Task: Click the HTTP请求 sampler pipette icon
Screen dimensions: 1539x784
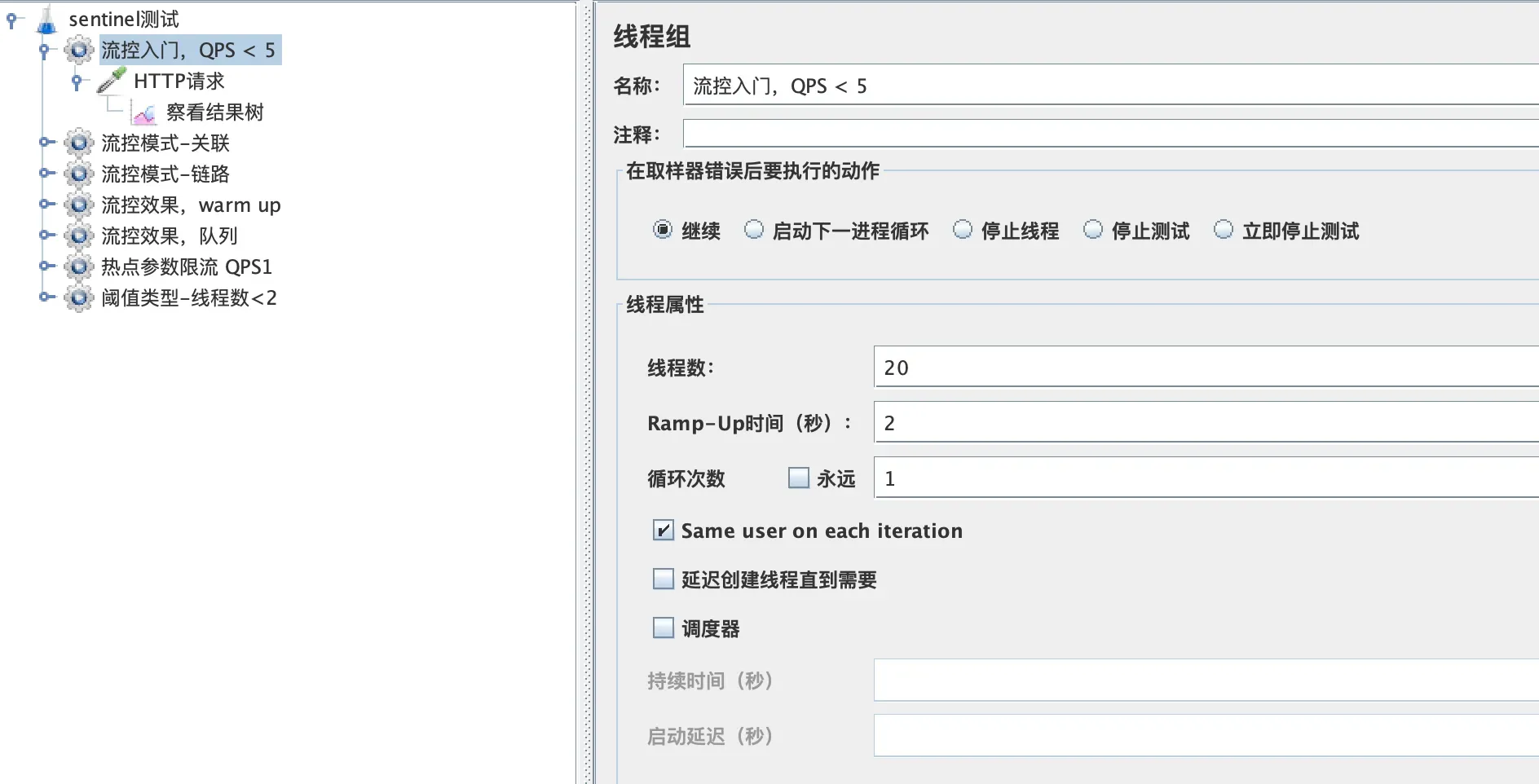Action: (112, 81)
